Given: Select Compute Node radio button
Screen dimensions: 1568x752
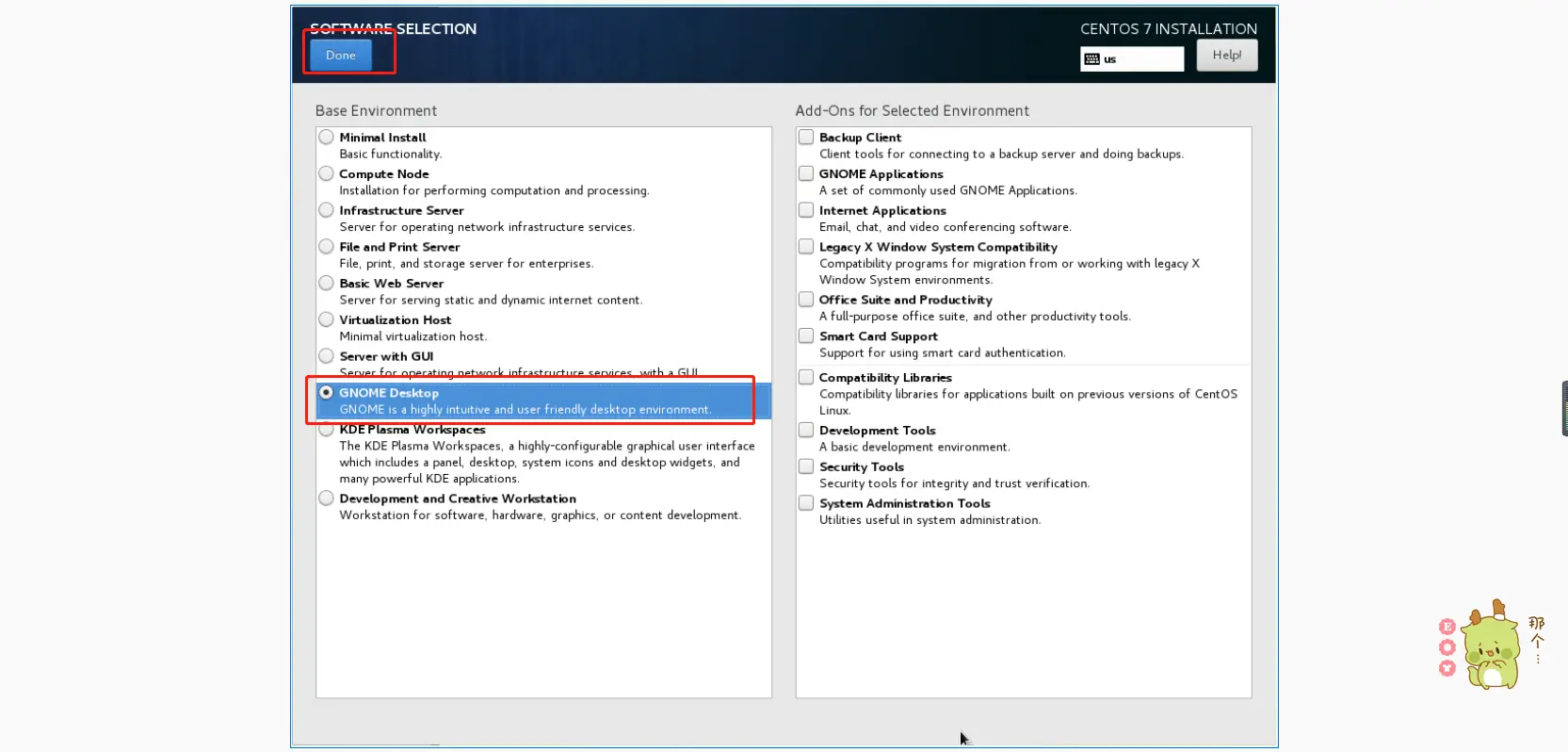Looking at the screenshot, I should tap(326, 173).
